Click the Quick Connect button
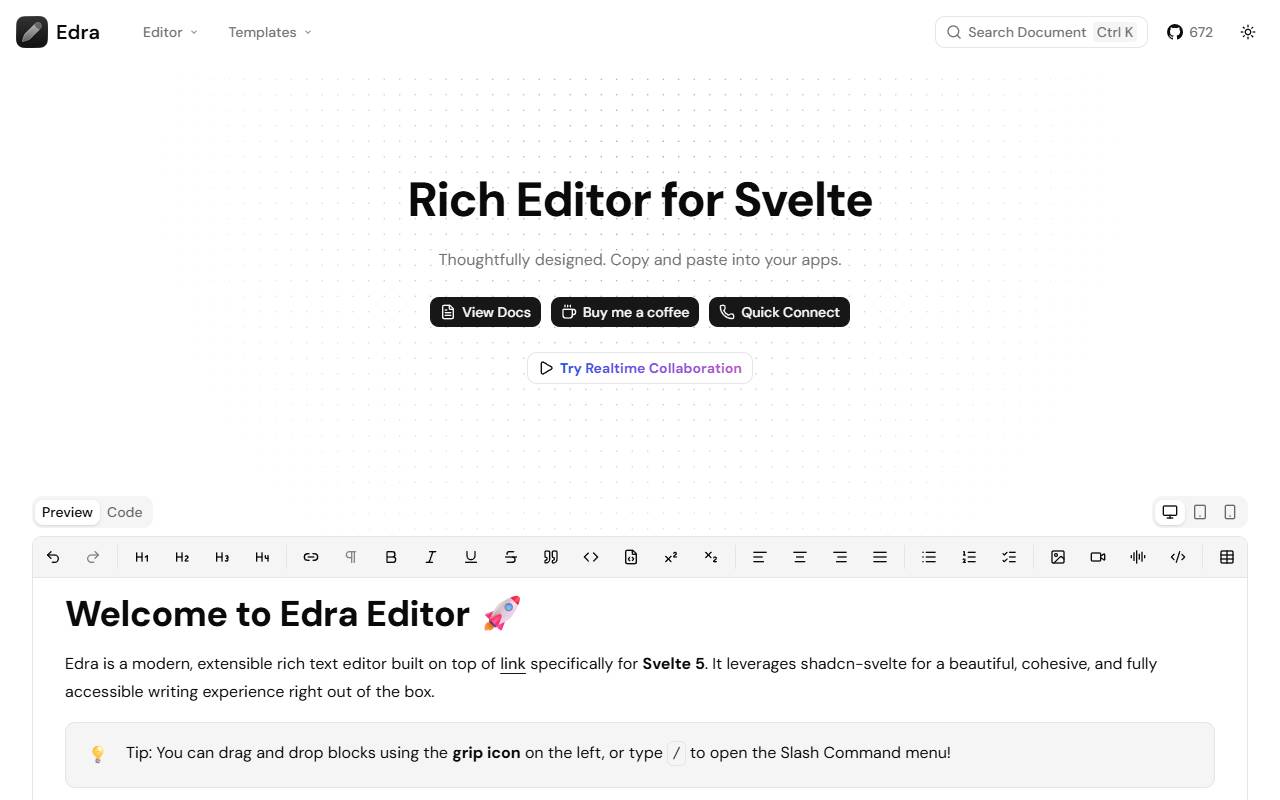Viewport: 1280px width, 800px height. pos(780,312)
